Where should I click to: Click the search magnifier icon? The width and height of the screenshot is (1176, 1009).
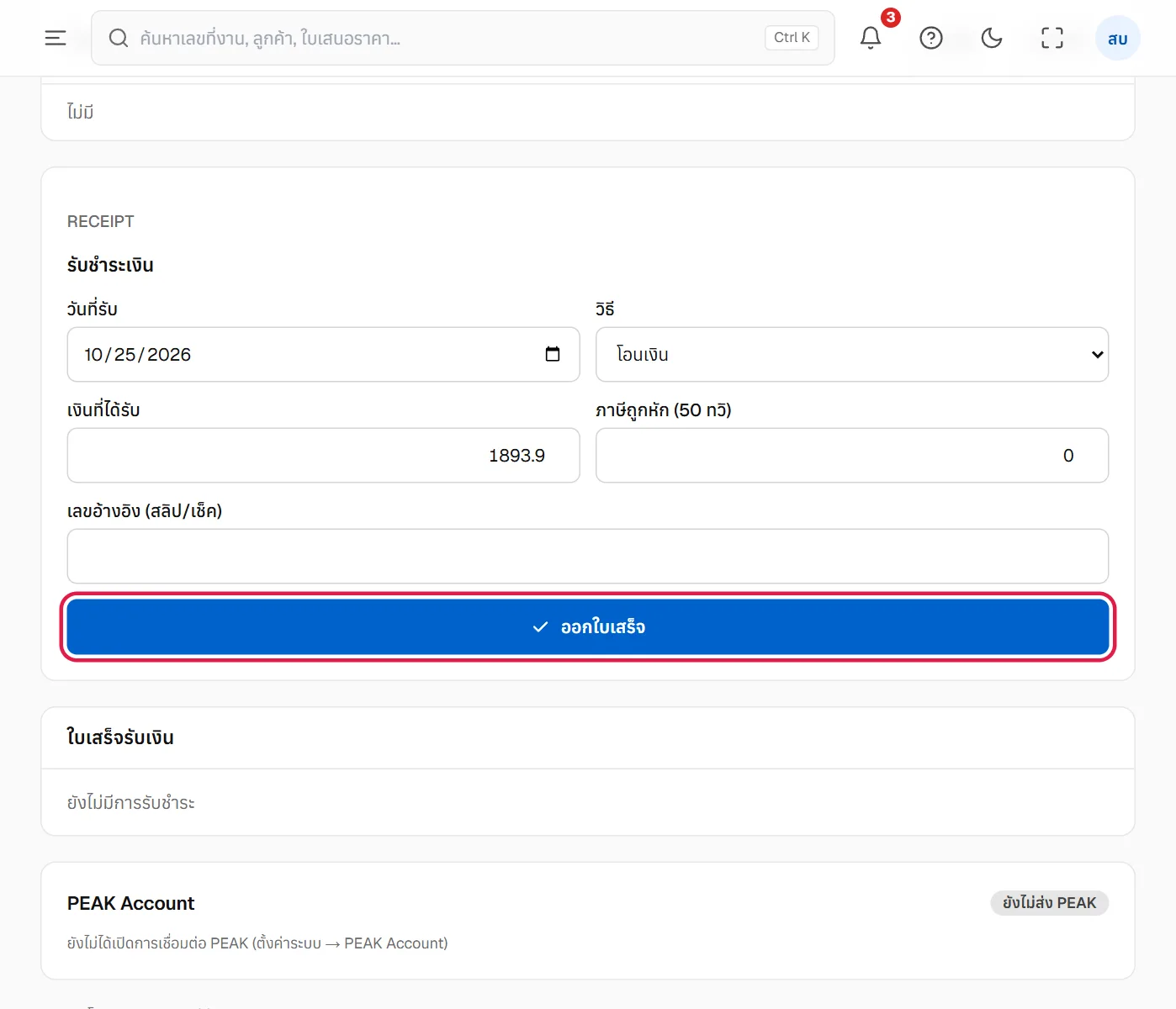tap(119, 38)
